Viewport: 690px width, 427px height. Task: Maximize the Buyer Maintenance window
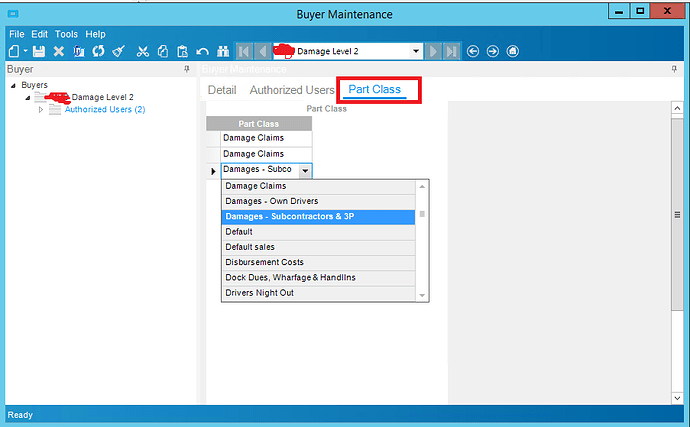coord(640,11)
